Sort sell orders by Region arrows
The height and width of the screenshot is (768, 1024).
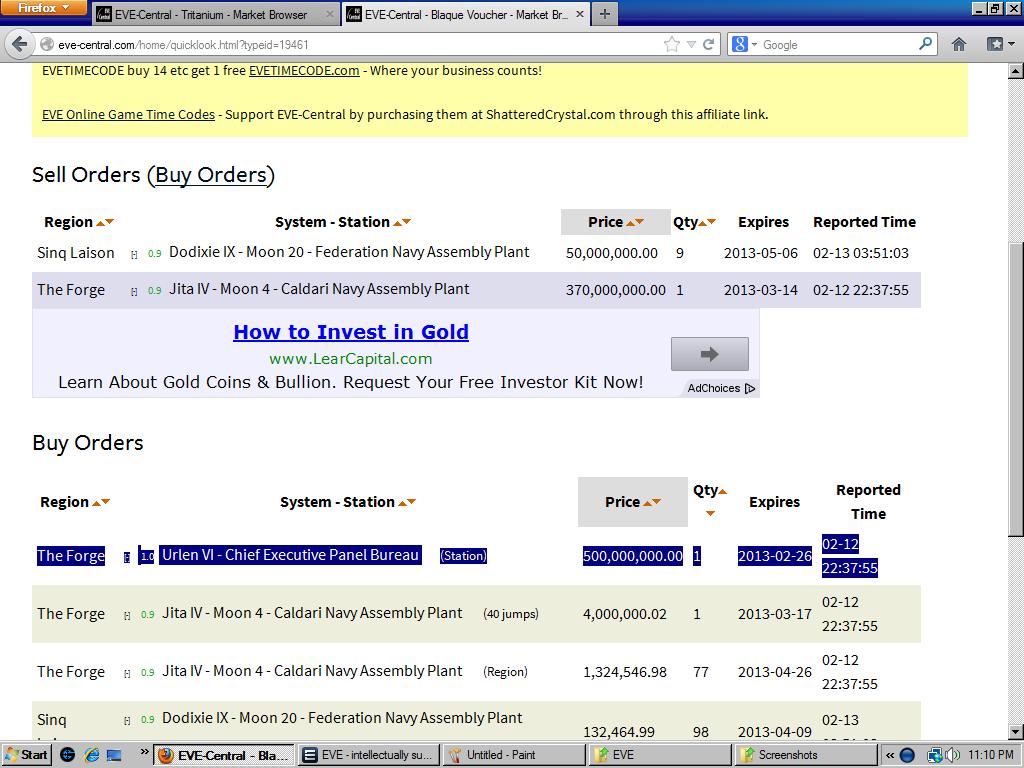(x=105, y=223)
